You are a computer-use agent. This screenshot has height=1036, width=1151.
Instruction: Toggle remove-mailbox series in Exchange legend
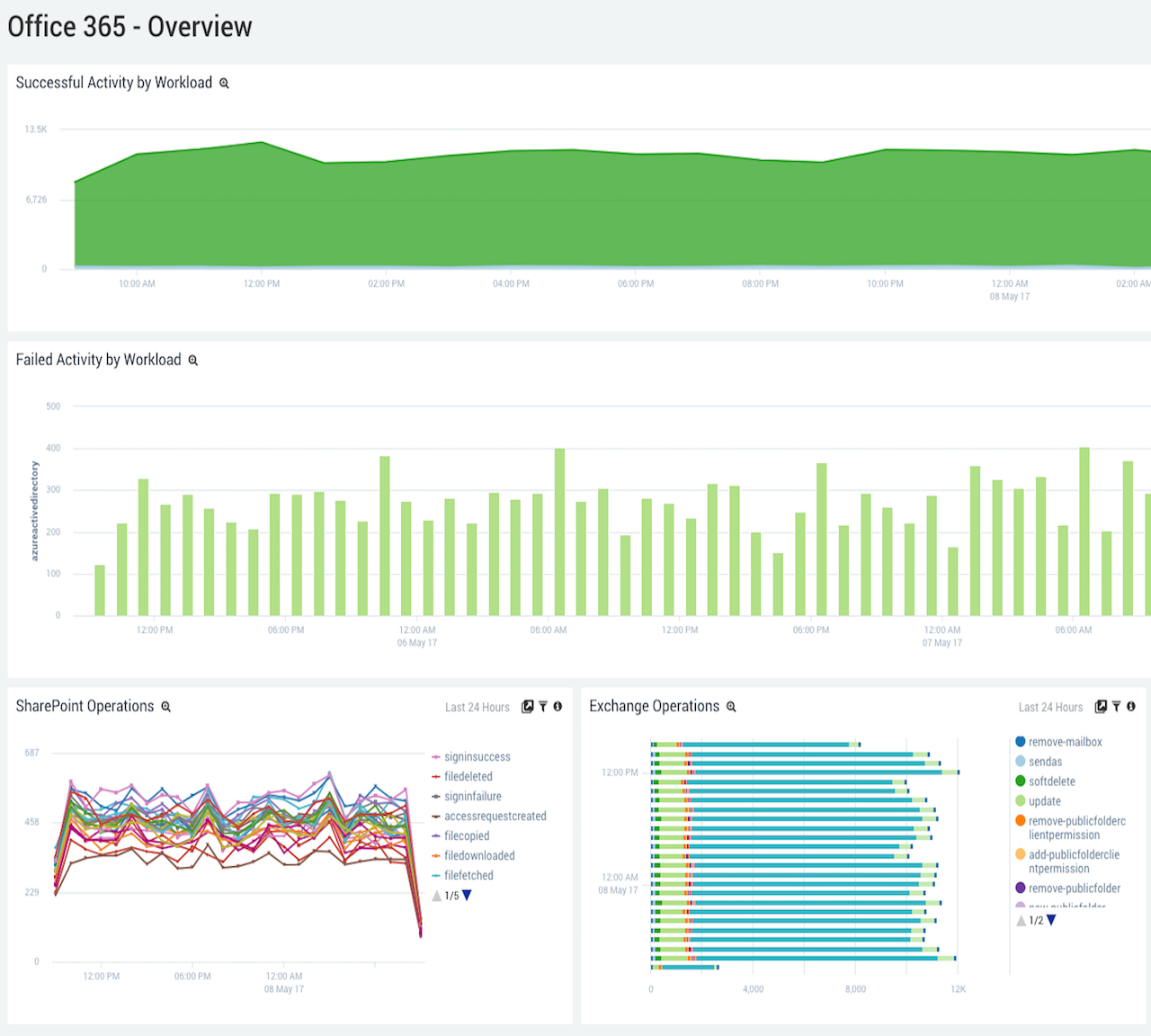[x=1058, y=742]
